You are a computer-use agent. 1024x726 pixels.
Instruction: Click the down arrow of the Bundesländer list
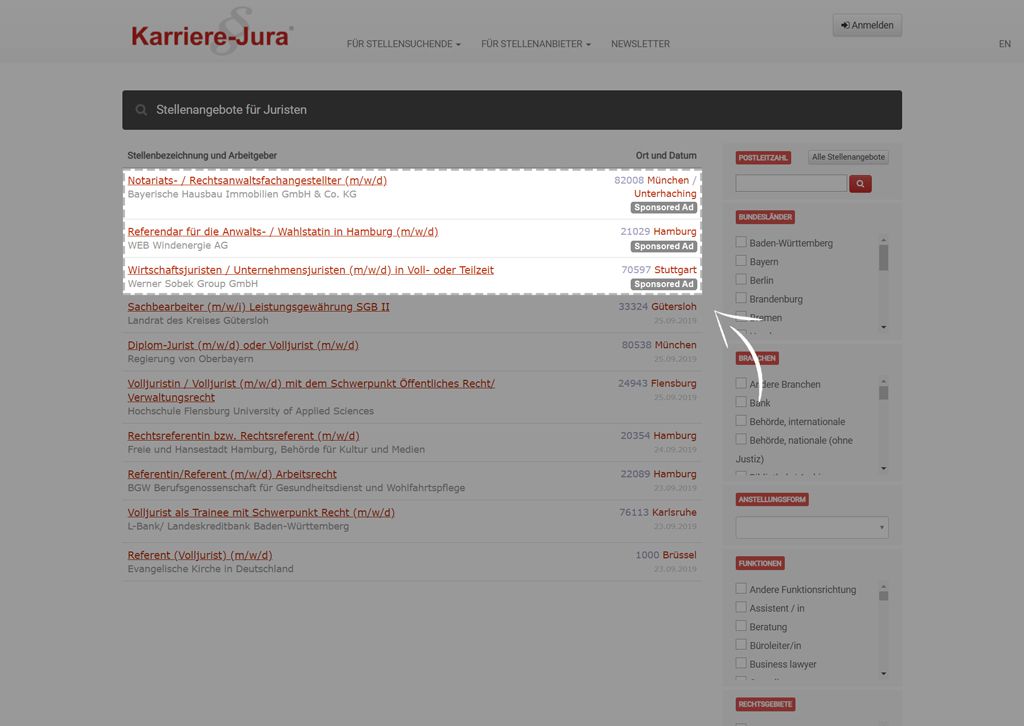click(x=883, y=327)
